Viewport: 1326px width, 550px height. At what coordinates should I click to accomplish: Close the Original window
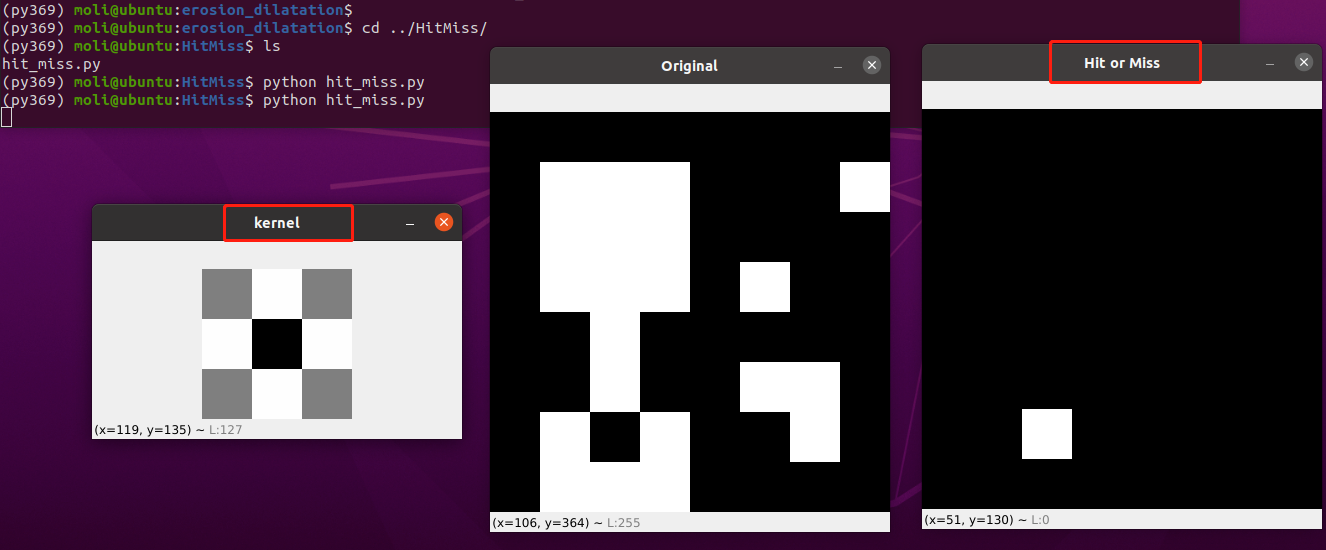tap(872, 65)
